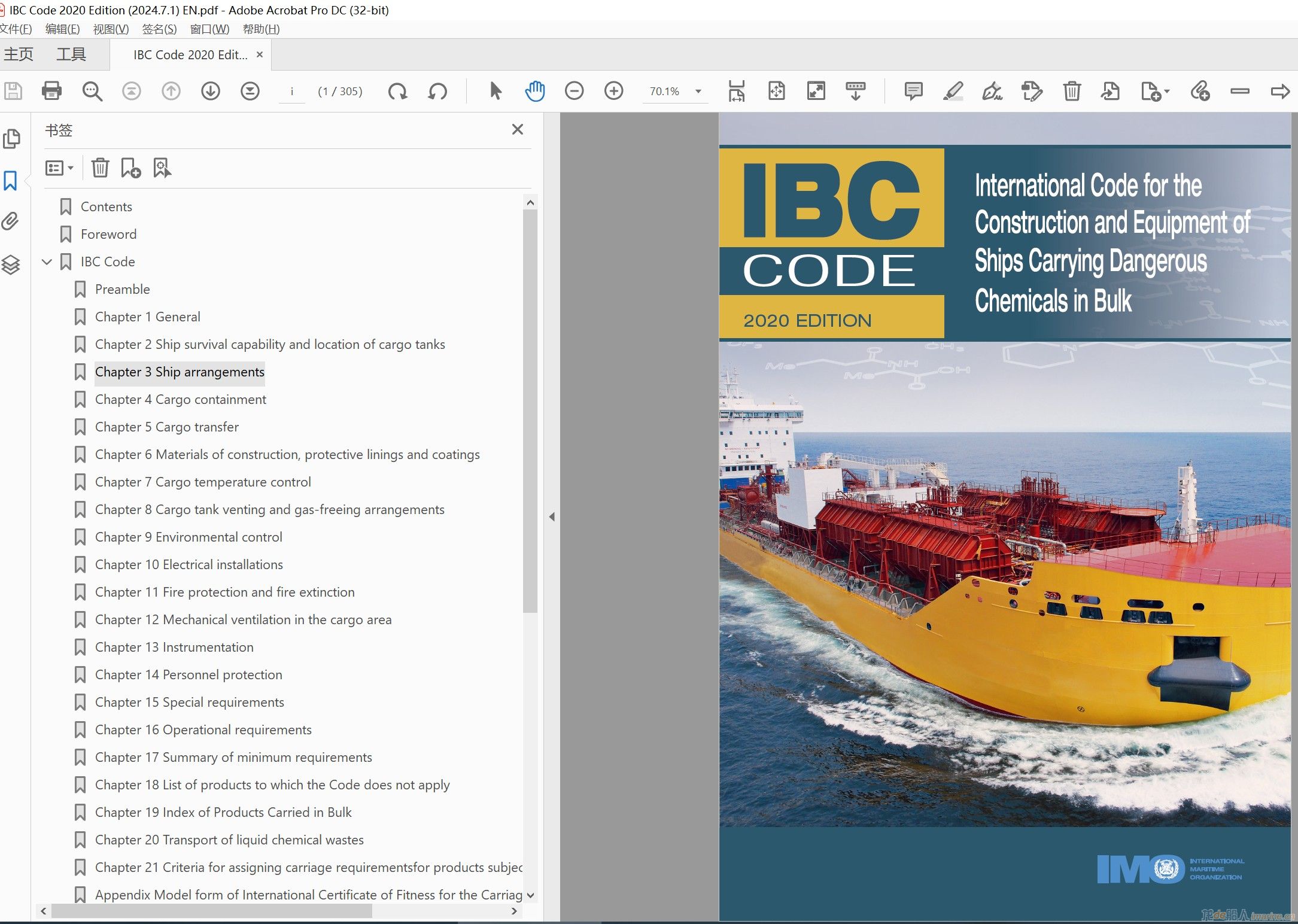Collapse the IBC Code bookmark group

(x=47, y=262)
